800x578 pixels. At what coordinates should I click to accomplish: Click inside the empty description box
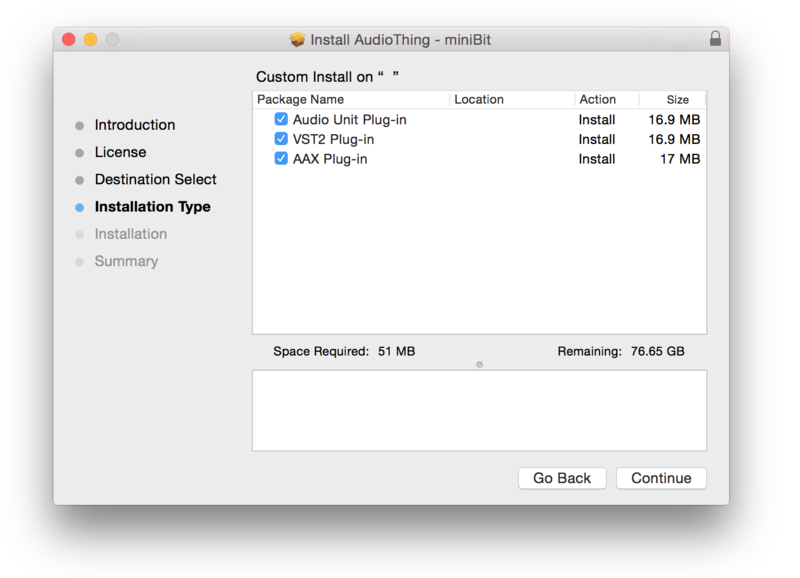coord(479,410)
